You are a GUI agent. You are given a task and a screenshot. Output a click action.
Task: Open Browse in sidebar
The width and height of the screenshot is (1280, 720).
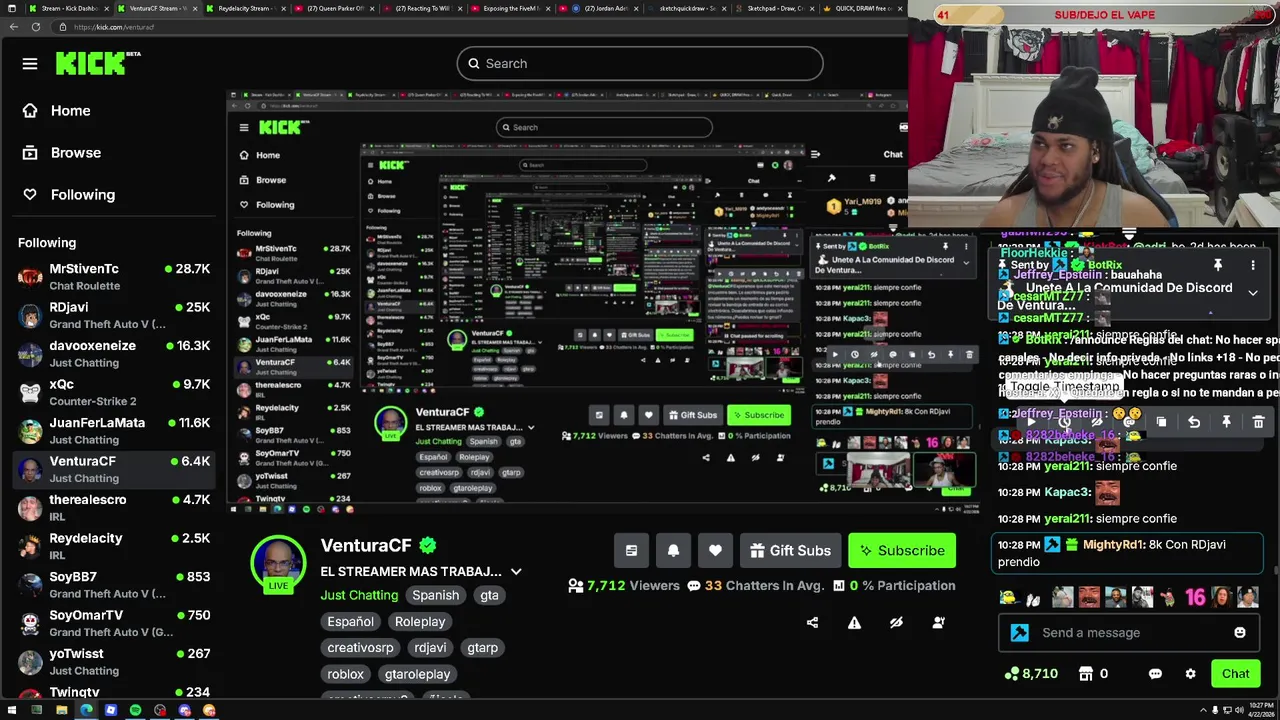[x=62, y=153]
